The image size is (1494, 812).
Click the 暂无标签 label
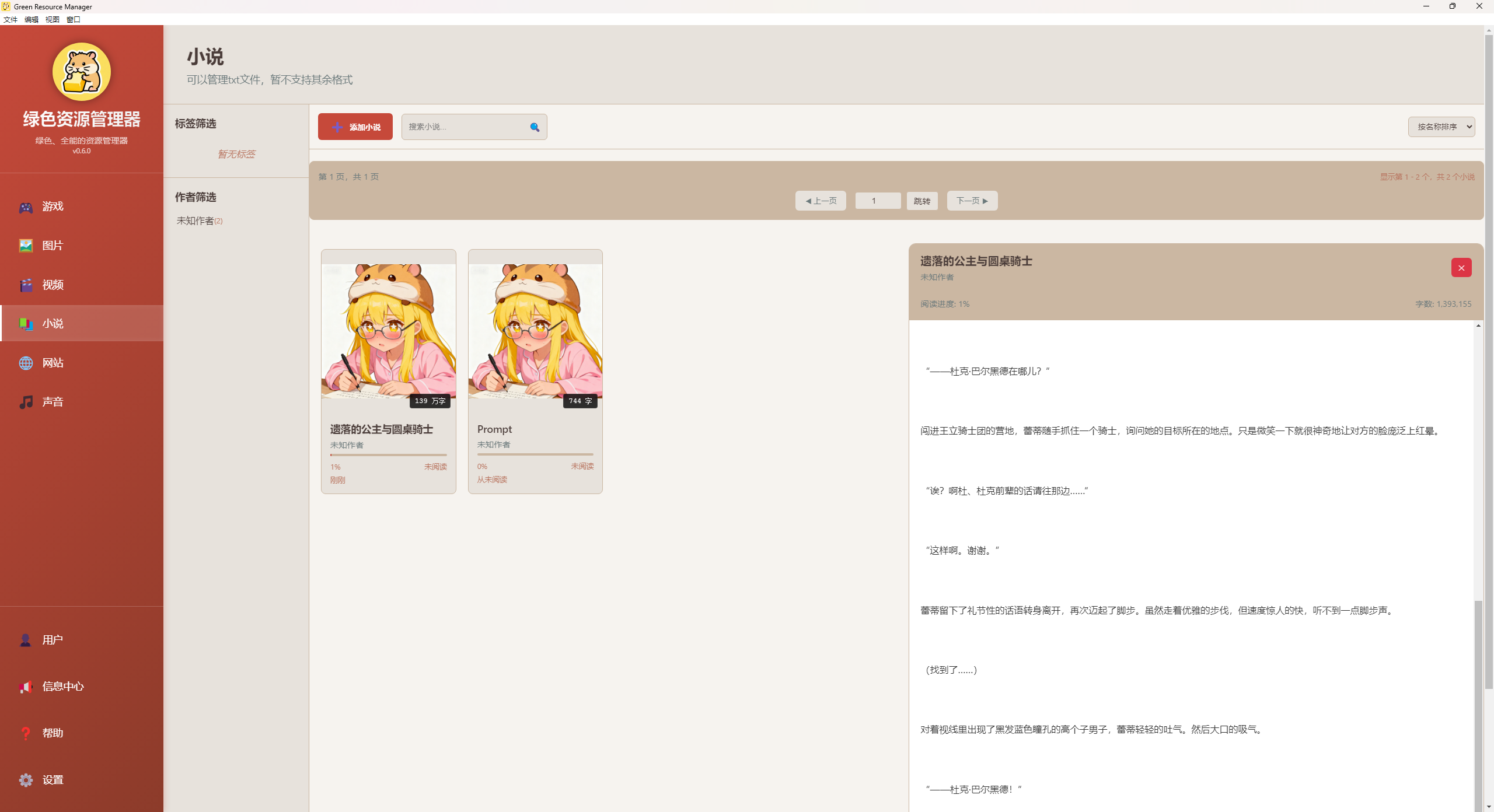pyautogui.click(x=236, y=154)
